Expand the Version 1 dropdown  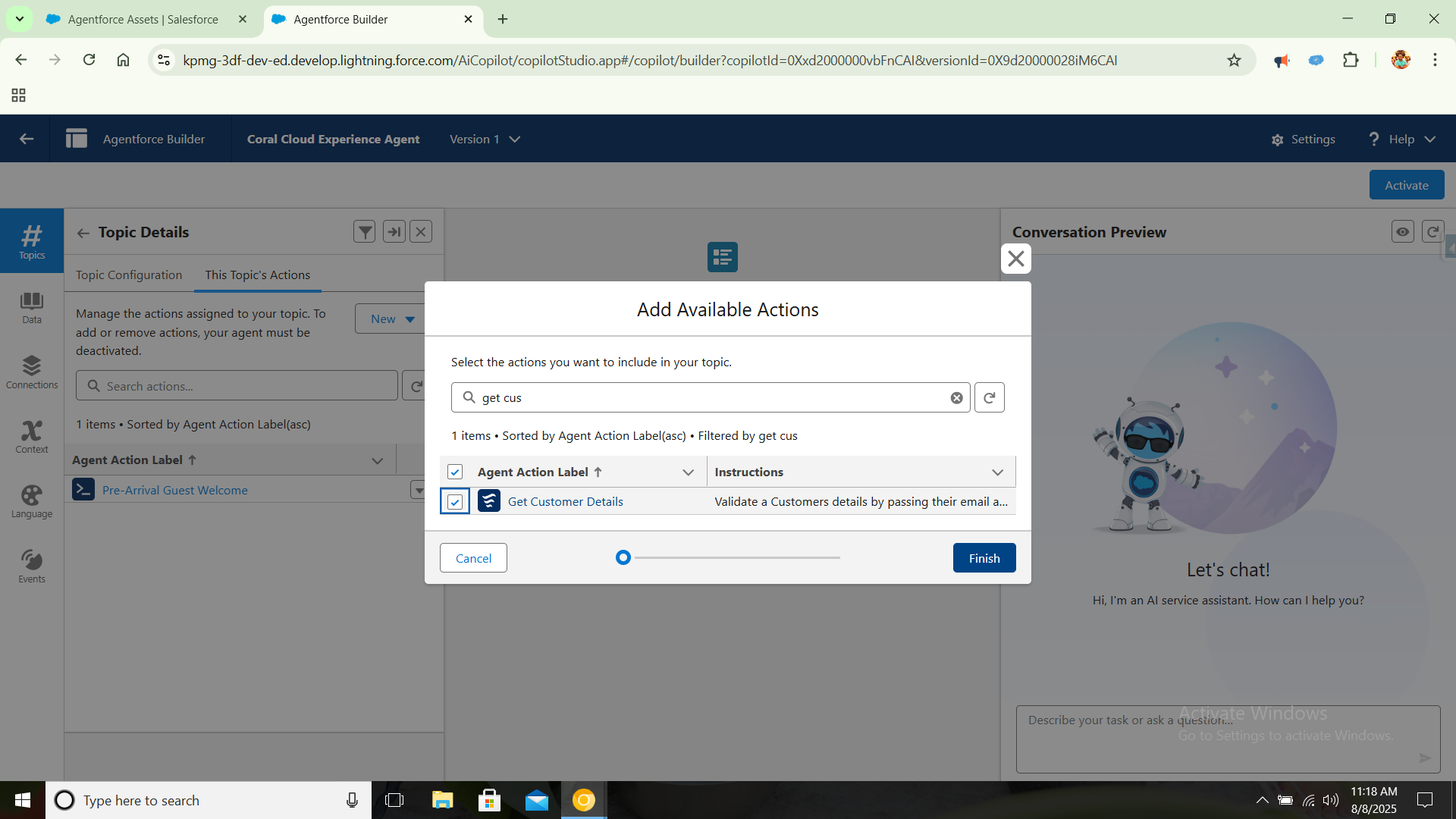coord(485,140)
